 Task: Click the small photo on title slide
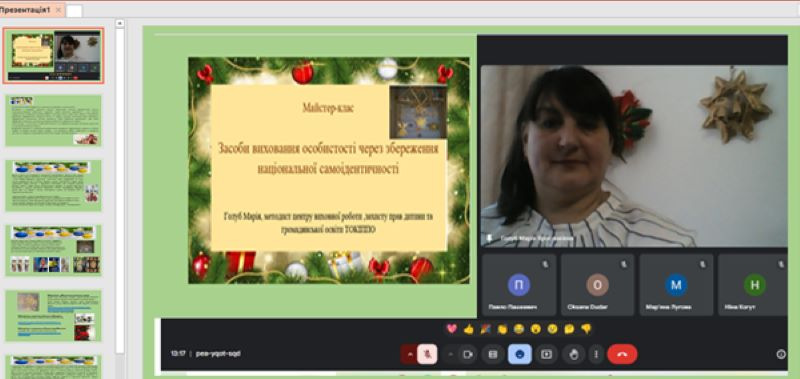(418, 112)
